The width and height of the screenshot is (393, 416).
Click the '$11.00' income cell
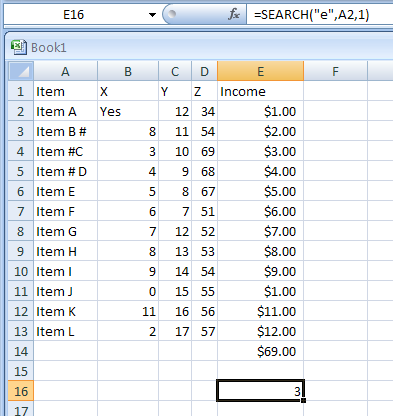point(260,311)
